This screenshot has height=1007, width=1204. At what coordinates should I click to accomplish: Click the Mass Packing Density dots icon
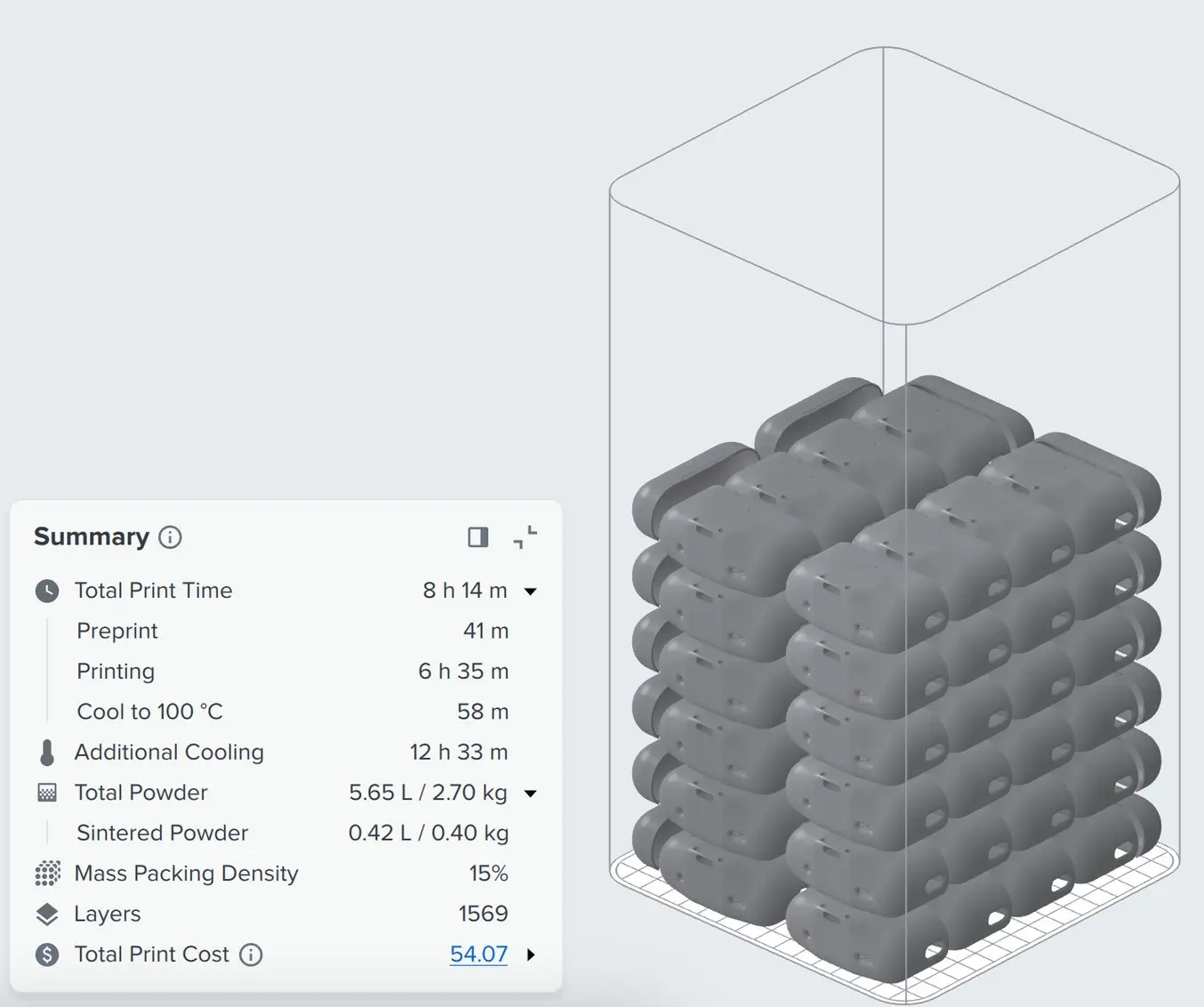[47, 874]
